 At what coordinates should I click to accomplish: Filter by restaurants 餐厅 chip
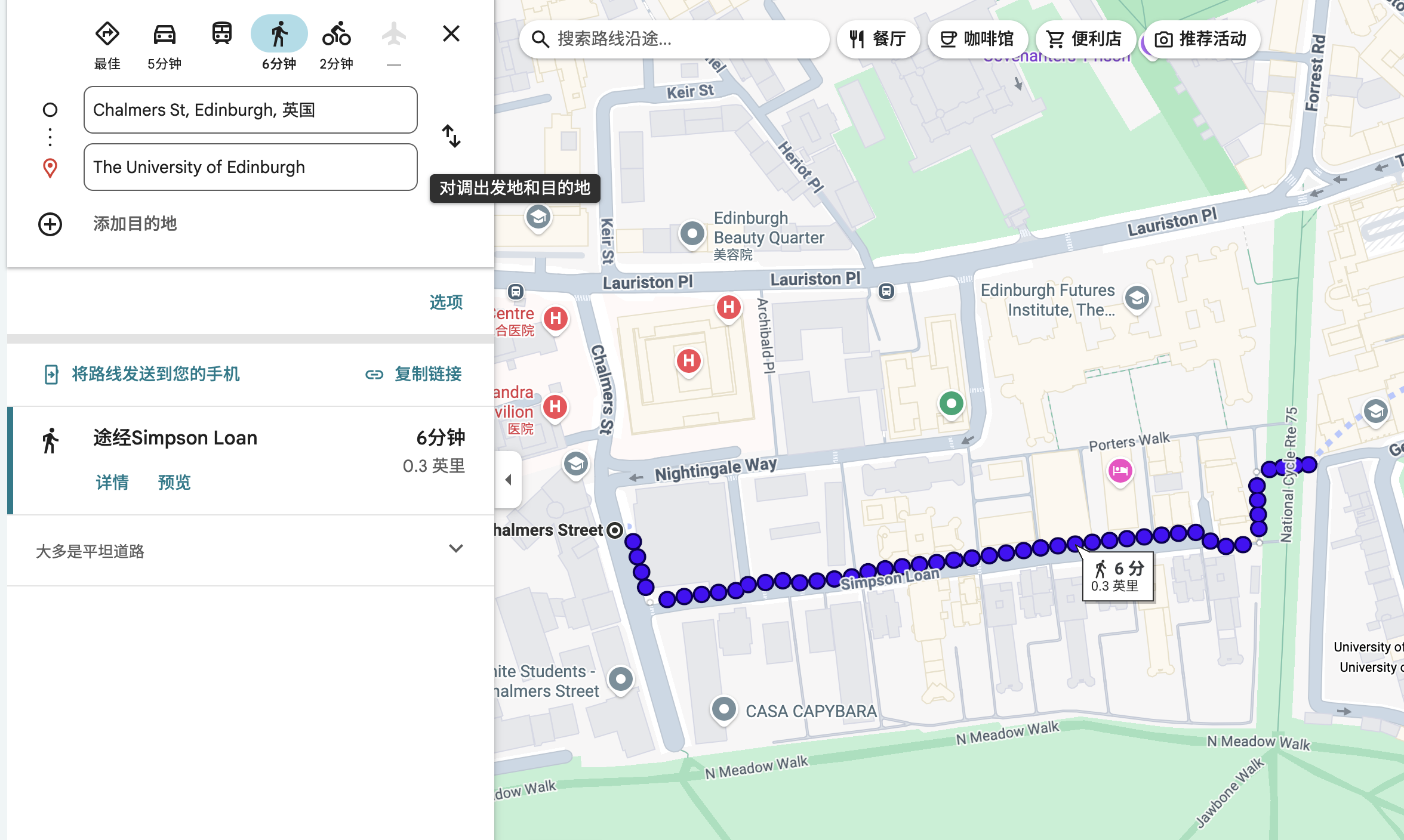click(878, 39)
